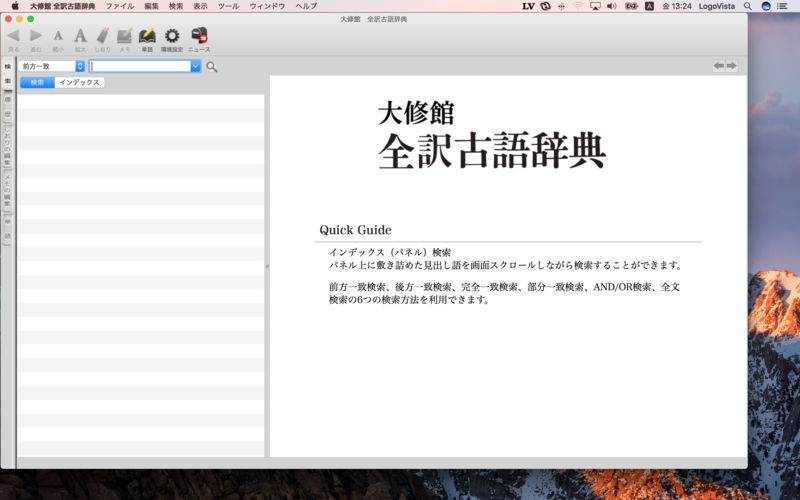Click the magnifying glass search icon
Screen dimensions: 800x500
coord(212,67)
